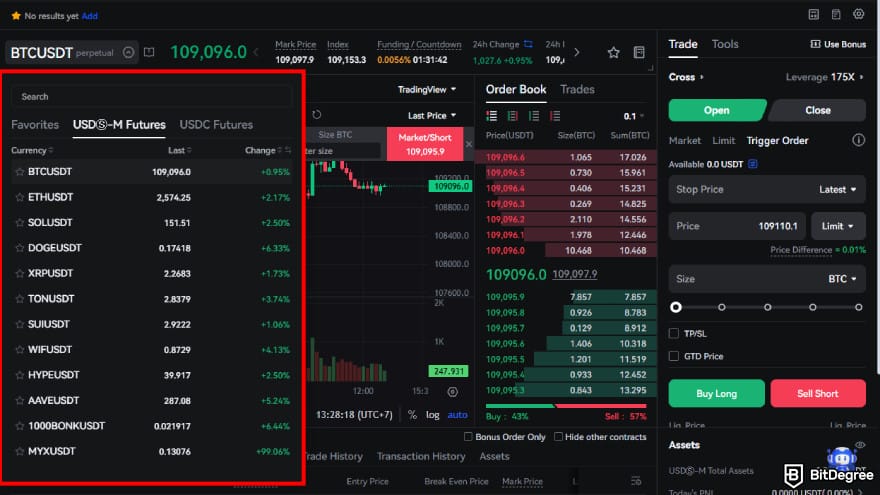
Task: Switch to USDC Futures tab
Action: [216, 125]
